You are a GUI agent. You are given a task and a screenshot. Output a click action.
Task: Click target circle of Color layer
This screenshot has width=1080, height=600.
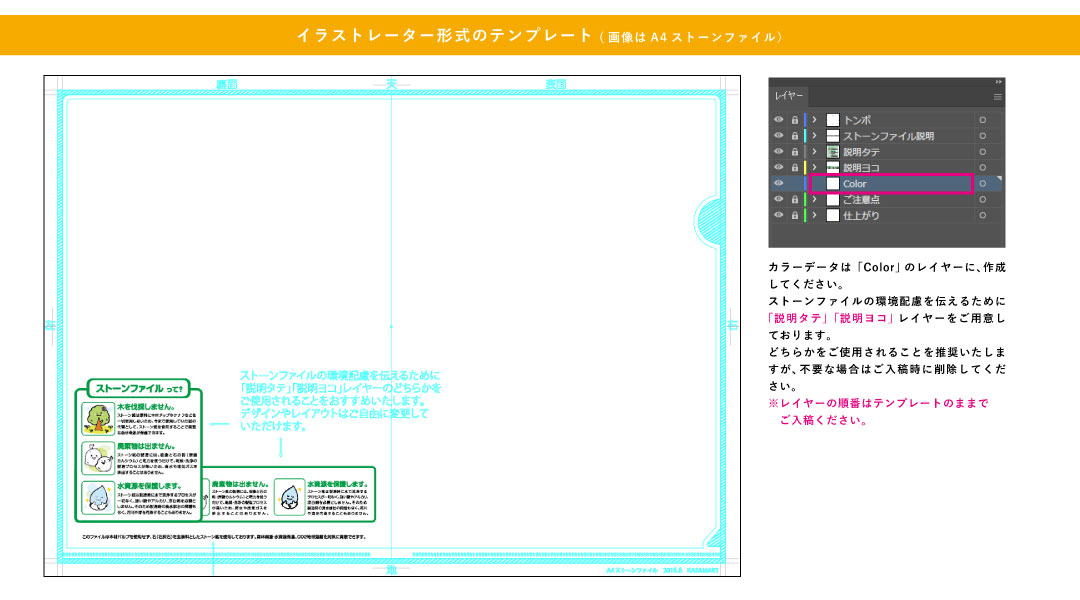click(x=982, y=184)
